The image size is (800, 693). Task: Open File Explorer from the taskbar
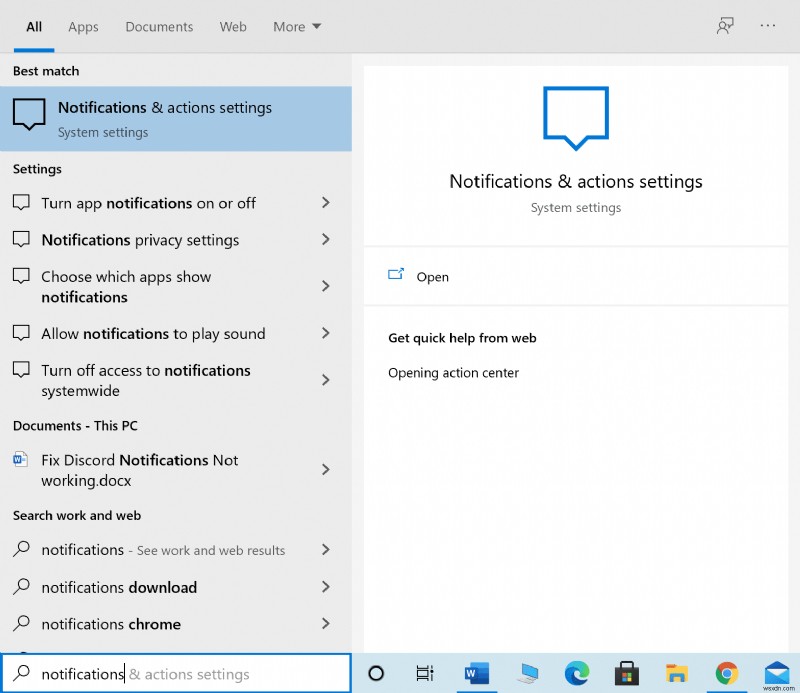coord(677,673)
